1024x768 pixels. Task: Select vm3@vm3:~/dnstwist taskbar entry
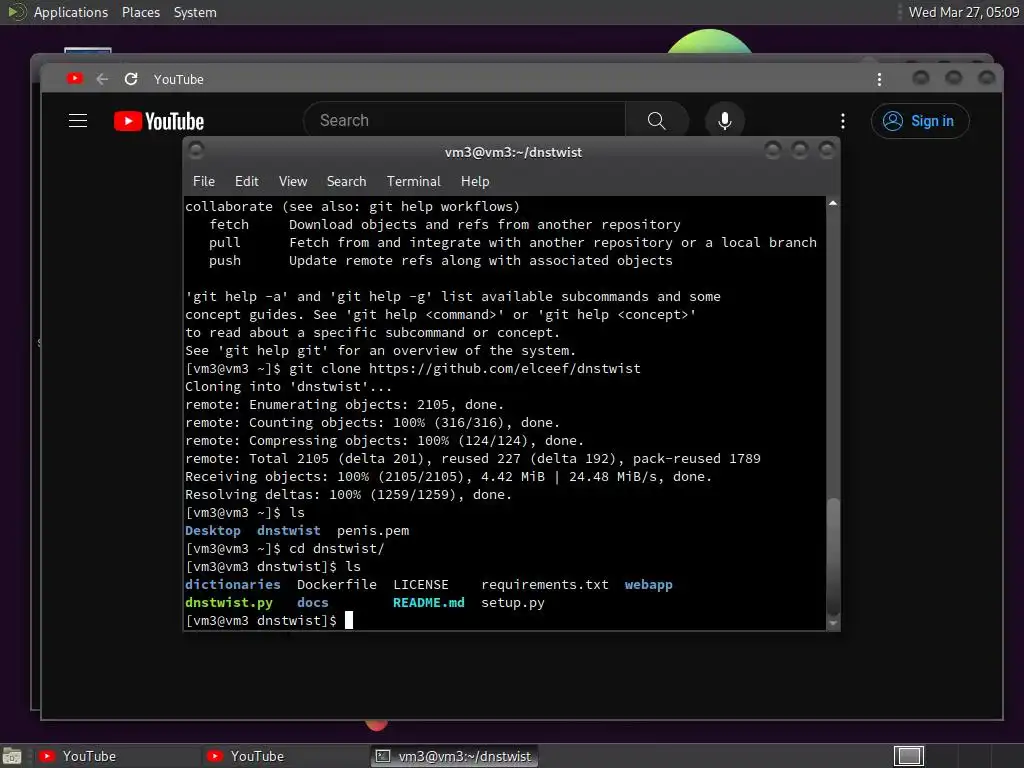coord(455,756)
